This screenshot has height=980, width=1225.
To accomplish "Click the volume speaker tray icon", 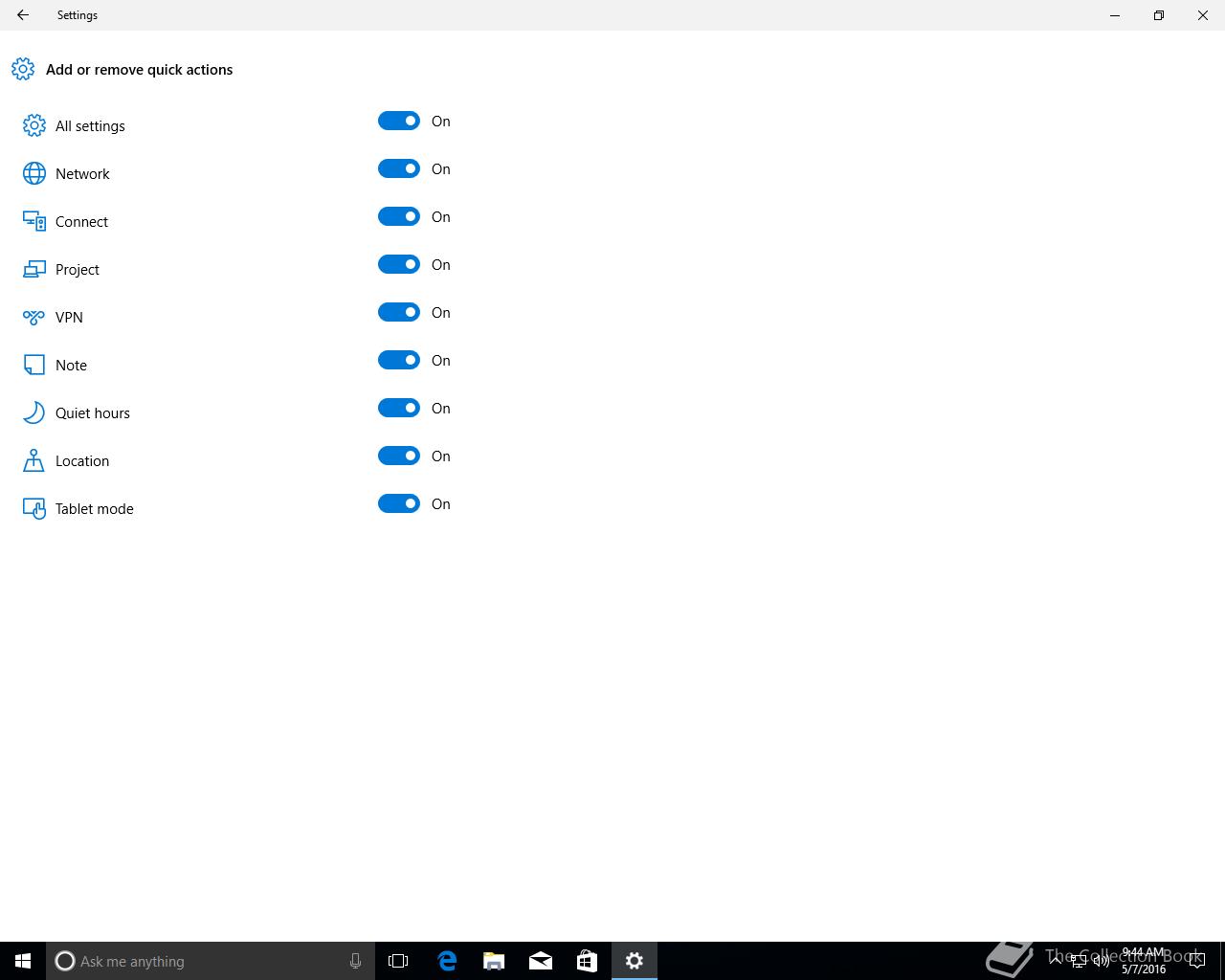I will [1102, 962].
